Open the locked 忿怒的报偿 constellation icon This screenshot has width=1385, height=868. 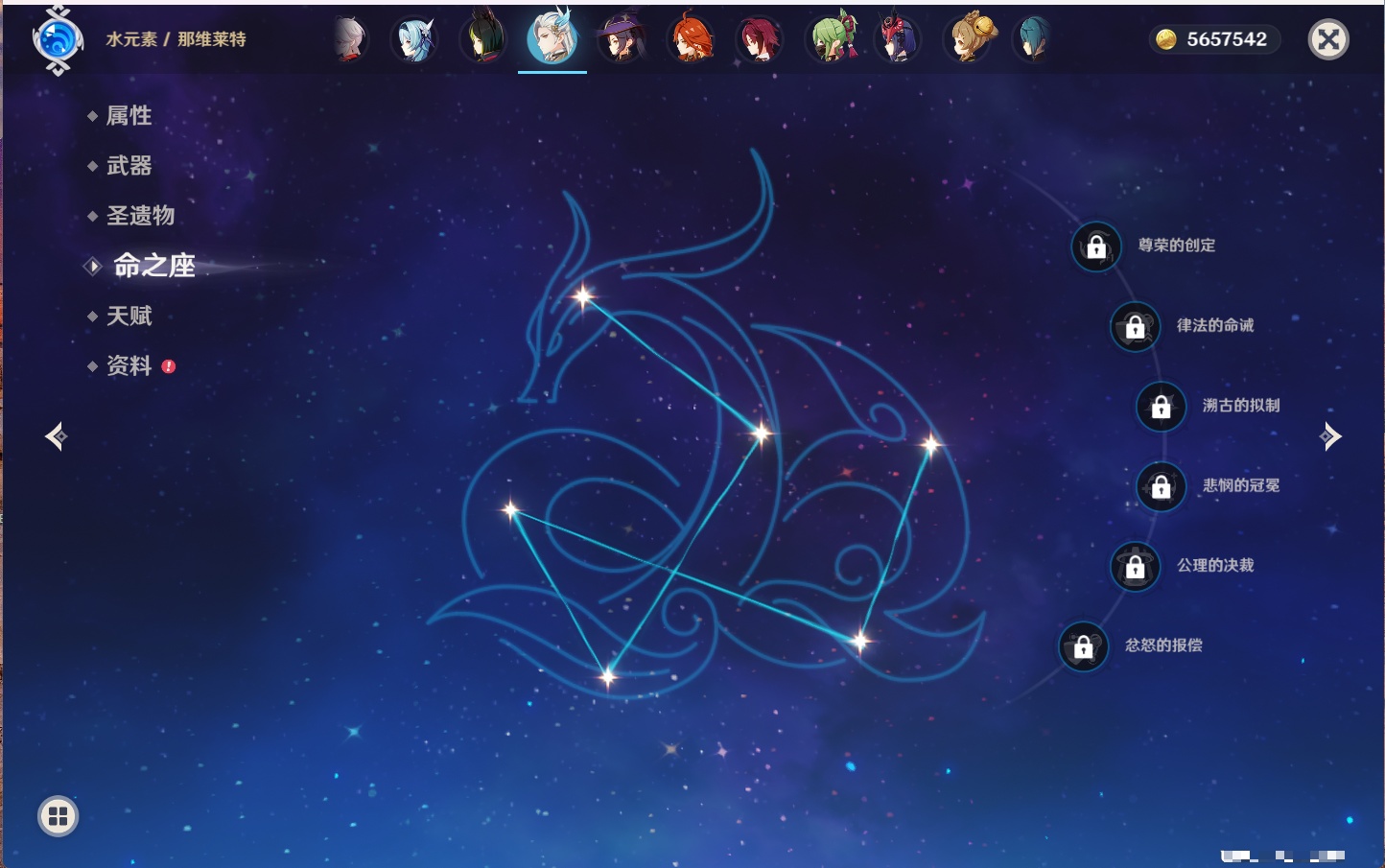(1083, 646)
